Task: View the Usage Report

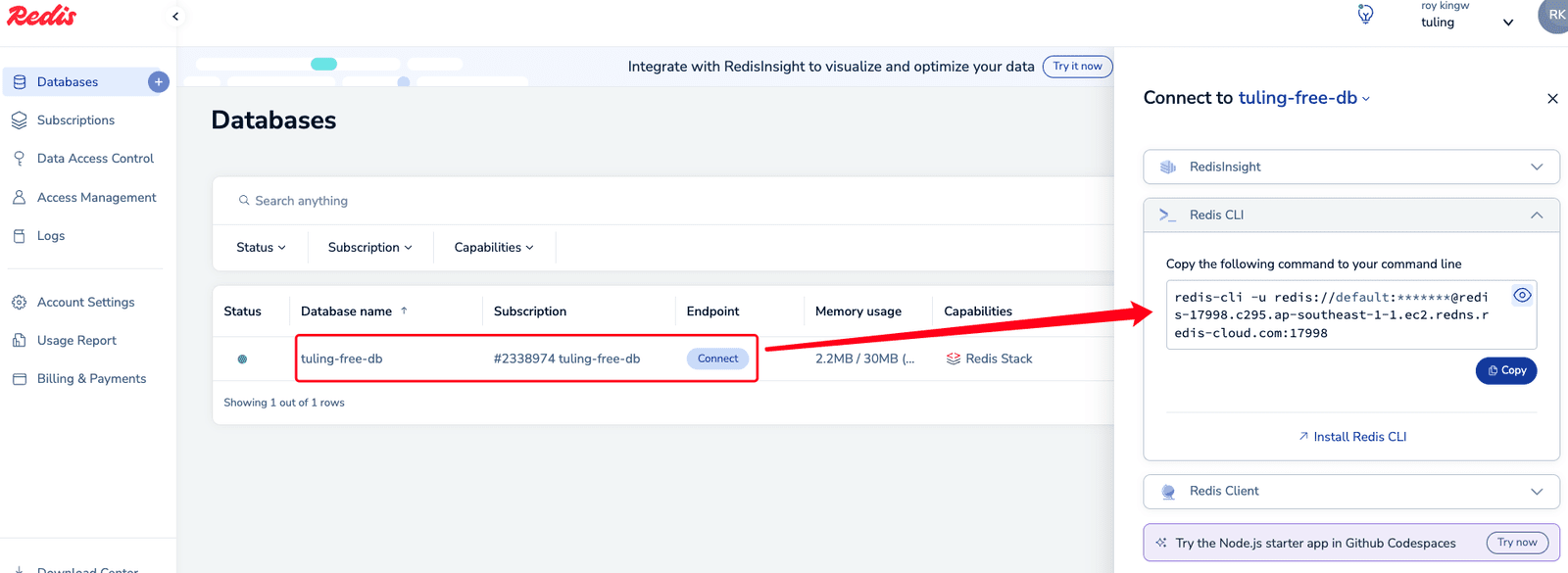Action: [76, 341]
